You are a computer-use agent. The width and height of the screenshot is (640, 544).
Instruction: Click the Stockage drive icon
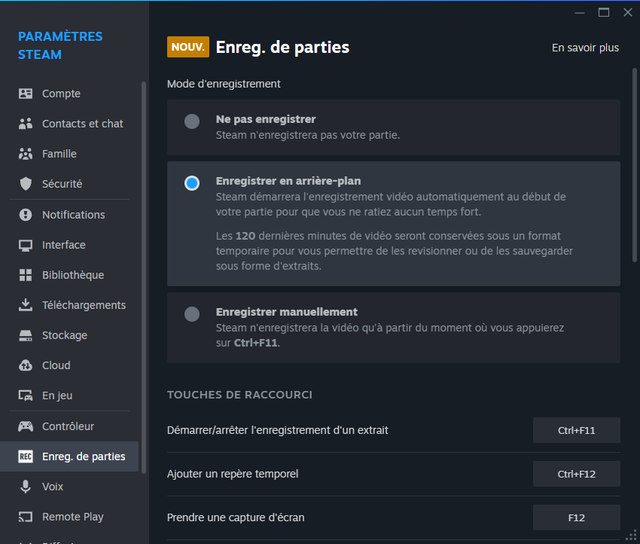25,335
